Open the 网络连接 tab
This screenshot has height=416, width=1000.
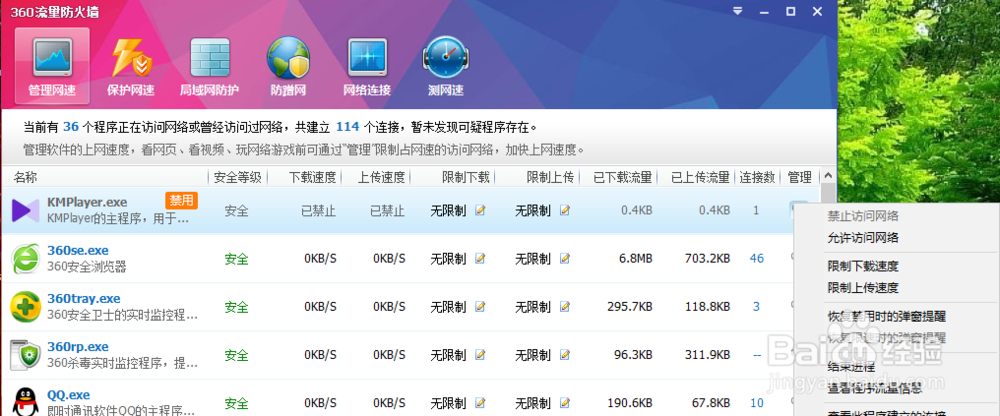[367, 66]
